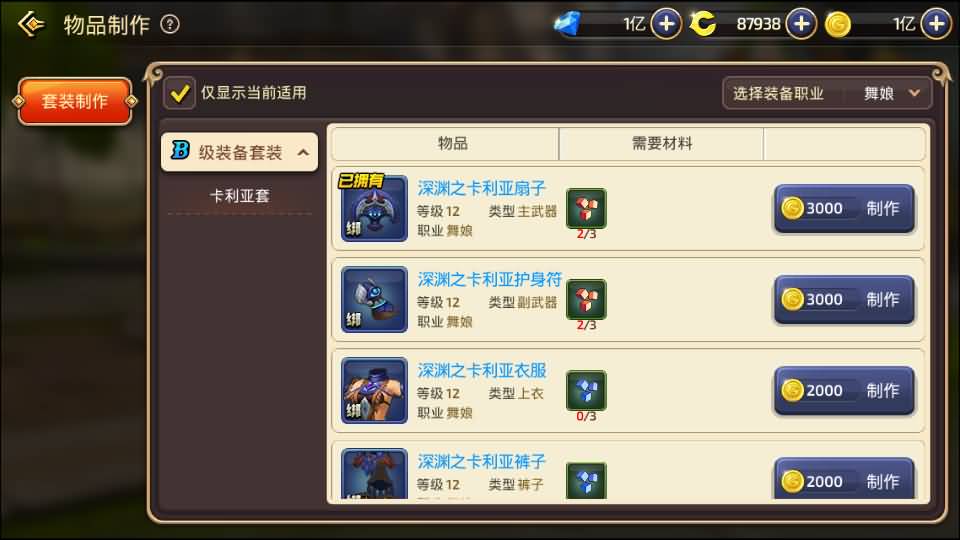Collapse the B级装备套装 category
Image resolution: width=960 pixels, height=540 pixels.
(x=239, y=152)
